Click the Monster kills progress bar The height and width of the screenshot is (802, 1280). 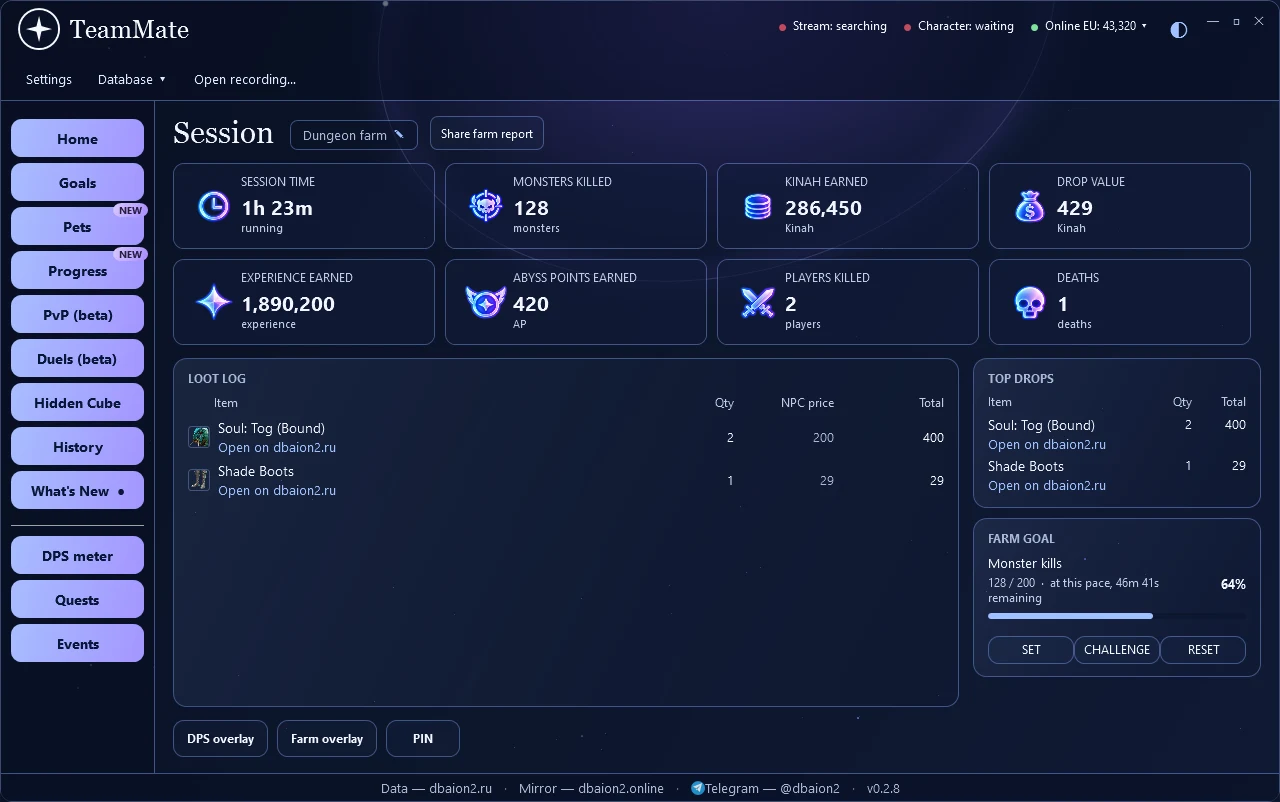pos(1117,616)
